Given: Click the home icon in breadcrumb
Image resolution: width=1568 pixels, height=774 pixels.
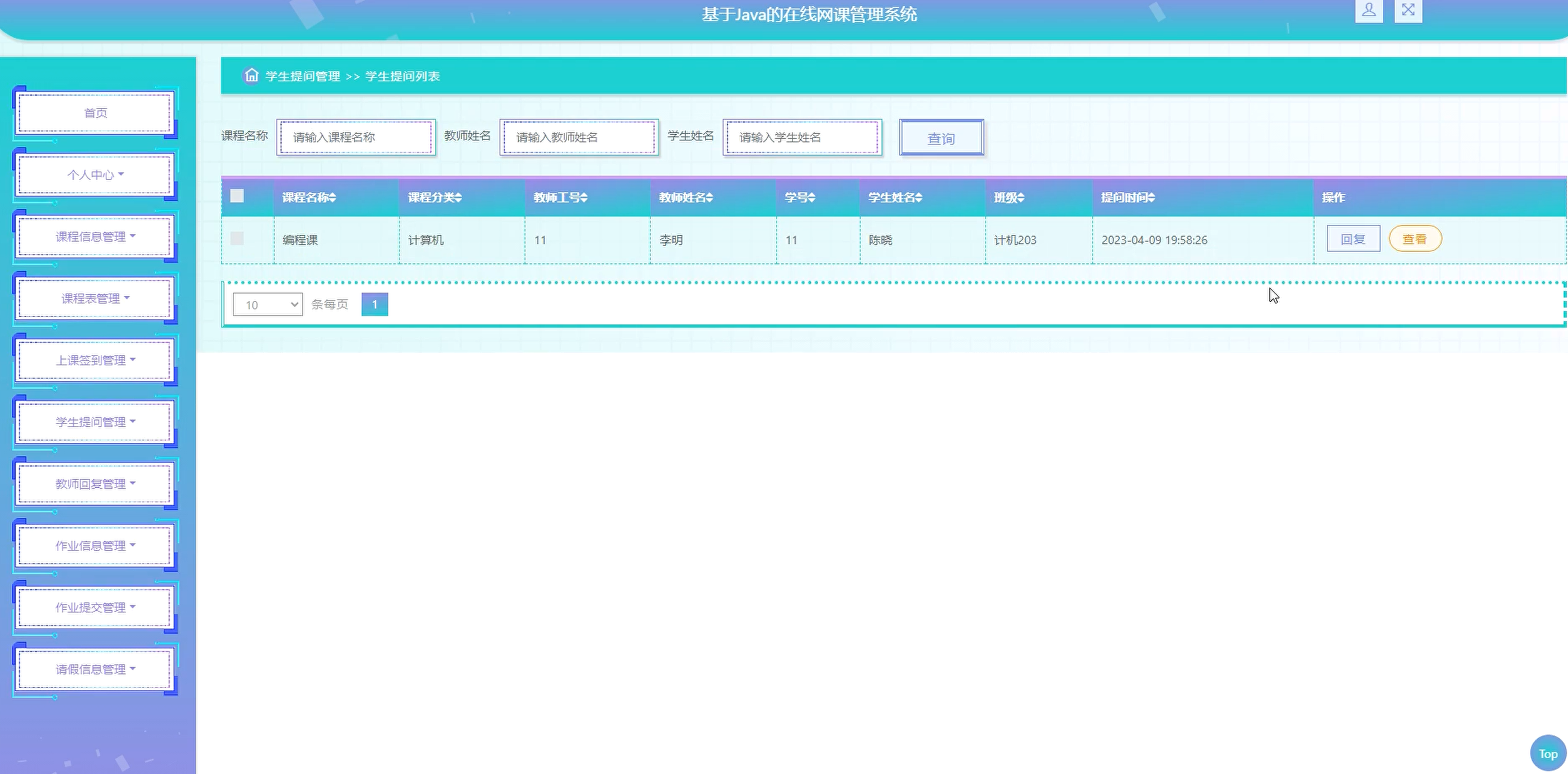Looking at the screenshot, I should click(x=251, y=75).
